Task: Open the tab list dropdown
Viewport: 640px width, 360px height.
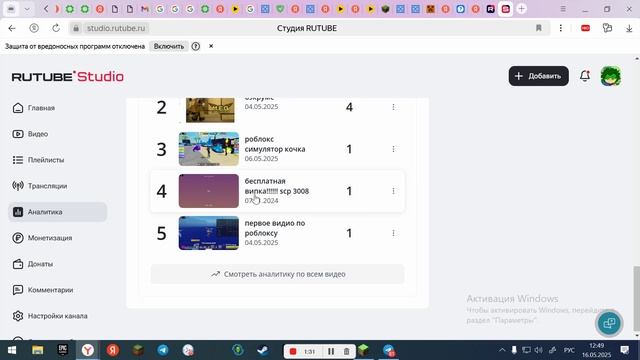Action: (27, 9)
